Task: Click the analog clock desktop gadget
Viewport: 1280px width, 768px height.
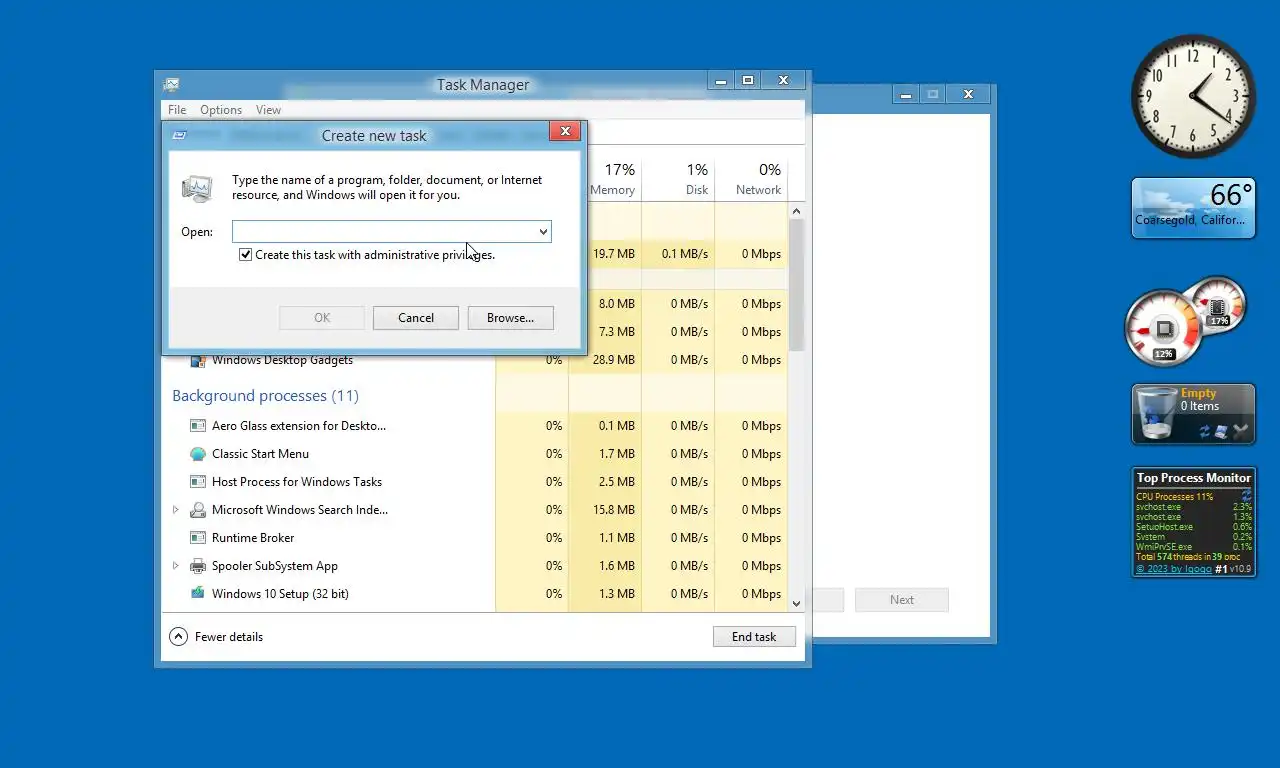Action: 1193,96
